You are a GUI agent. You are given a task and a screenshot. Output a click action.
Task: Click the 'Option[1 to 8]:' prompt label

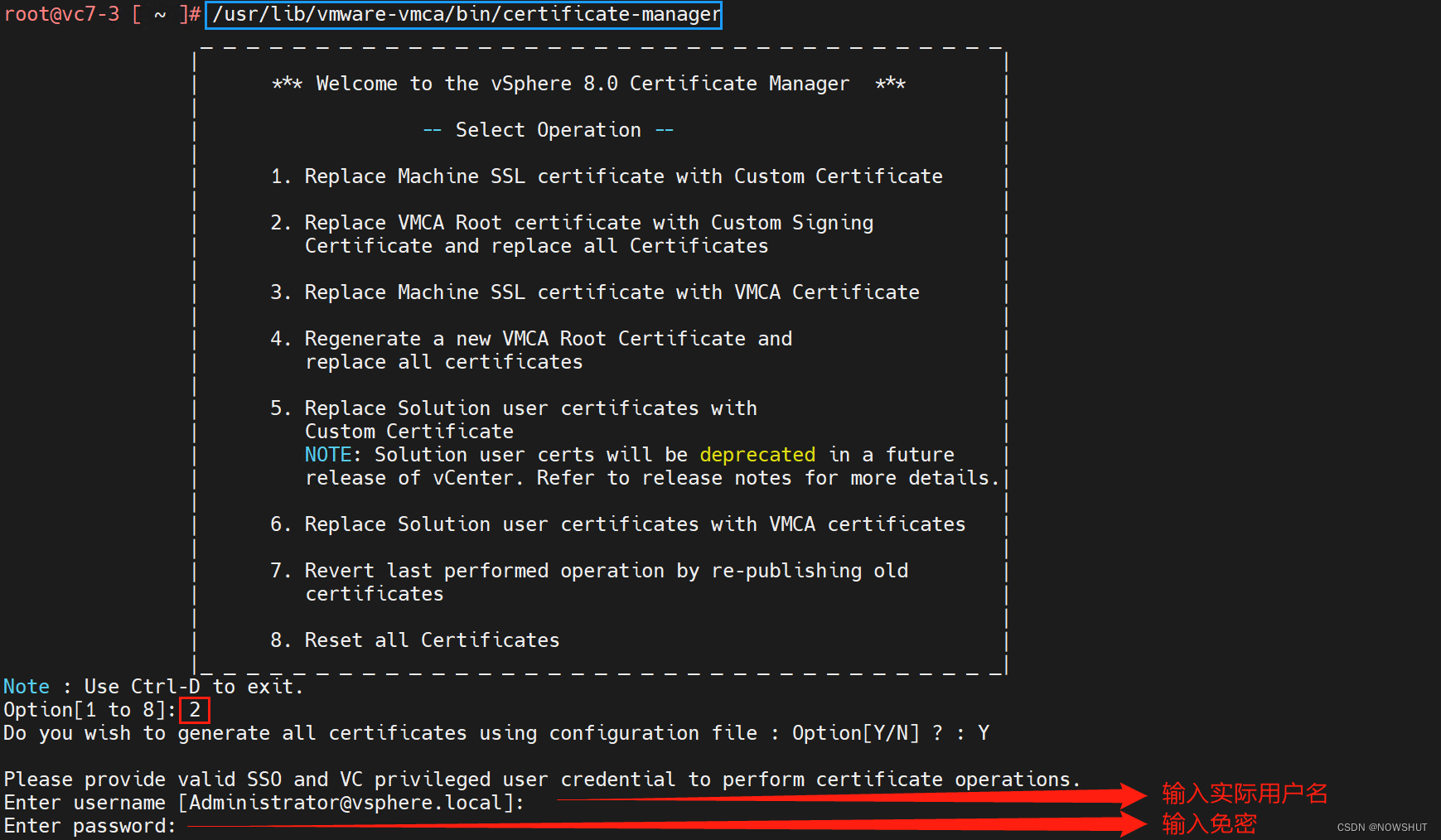point(89,710)
